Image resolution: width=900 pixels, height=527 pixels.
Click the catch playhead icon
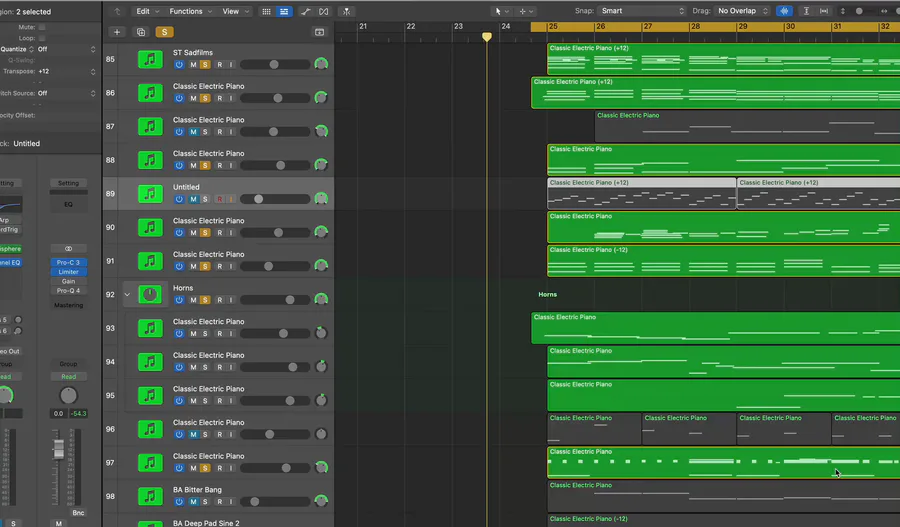point(346,11)
